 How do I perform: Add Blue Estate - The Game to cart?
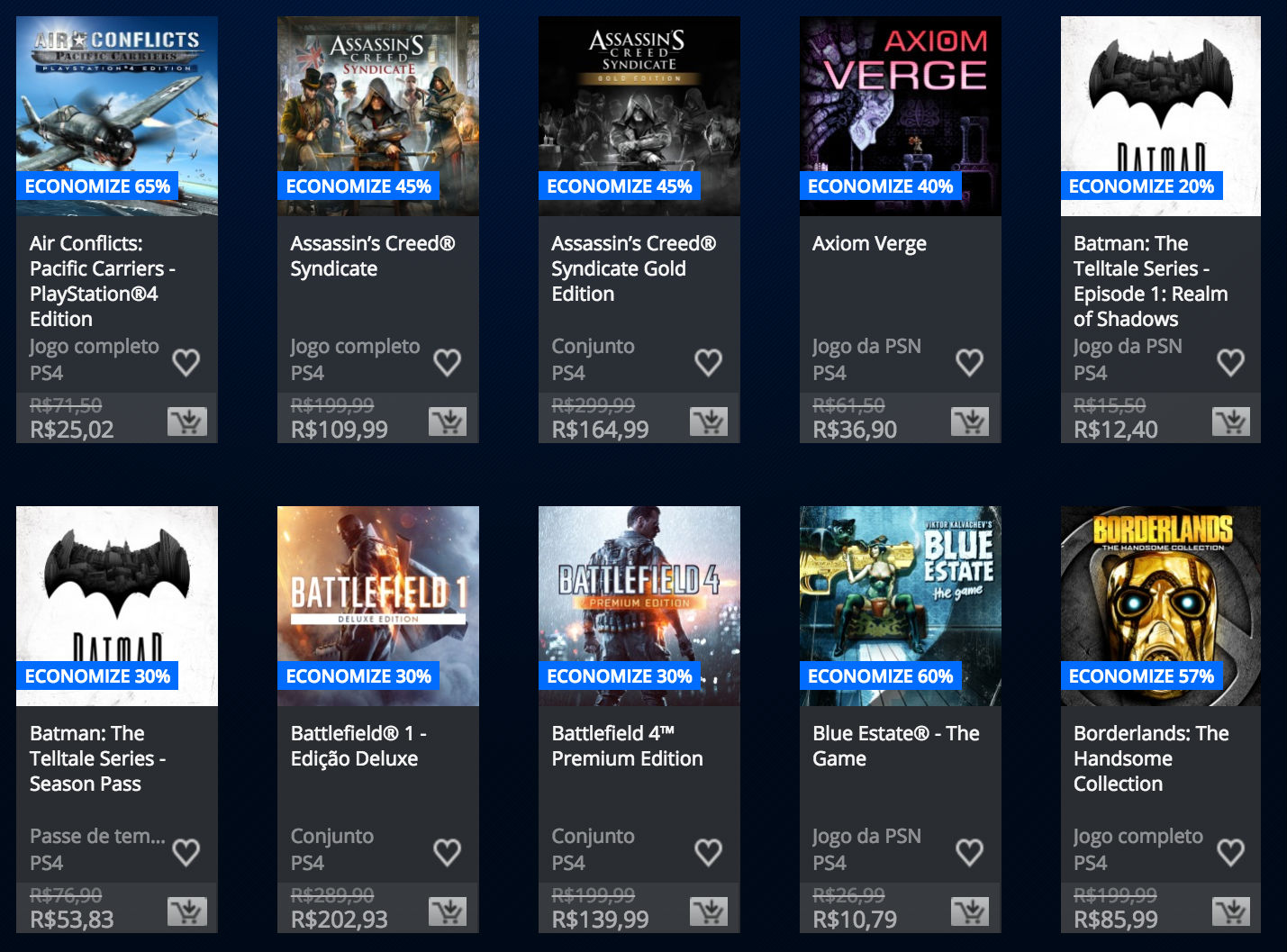click(970, 911)
